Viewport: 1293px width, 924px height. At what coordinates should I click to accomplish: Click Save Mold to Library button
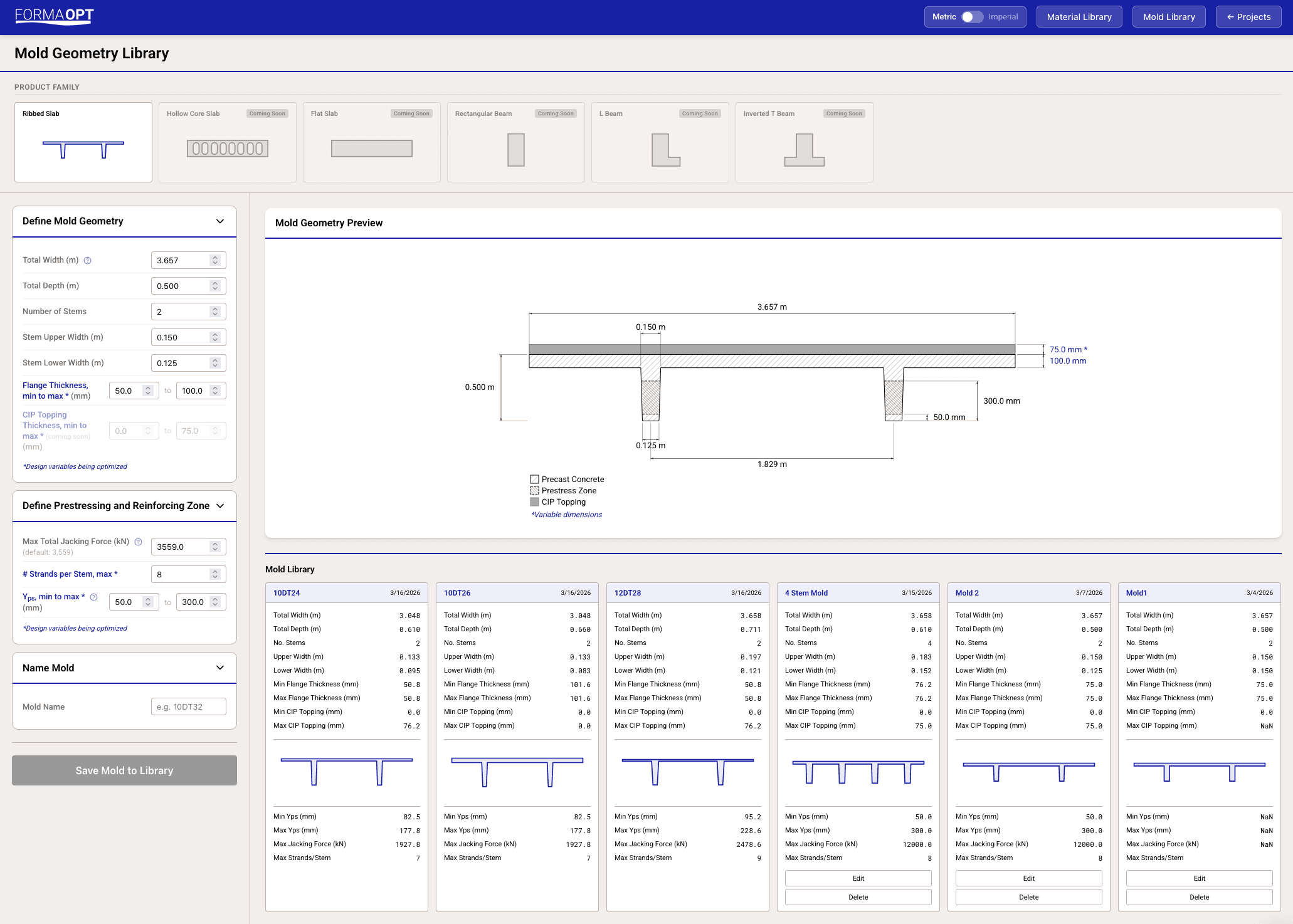point(124,770)
